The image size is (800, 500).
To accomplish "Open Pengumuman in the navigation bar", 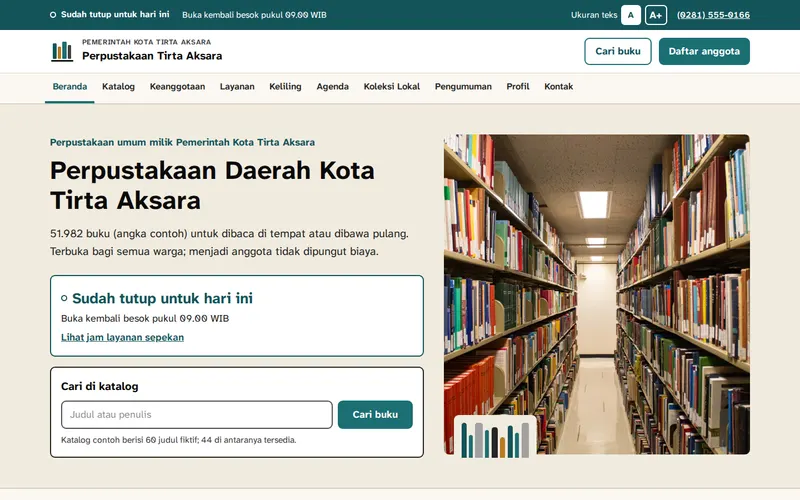I will point(463,87).
